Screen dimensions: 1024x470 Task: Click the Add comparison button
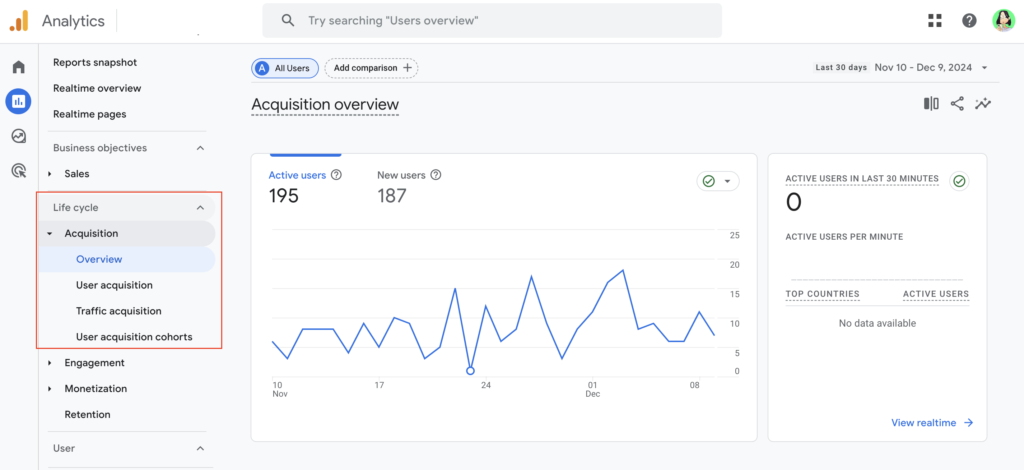pyautogui.click(x=371, y=68)
